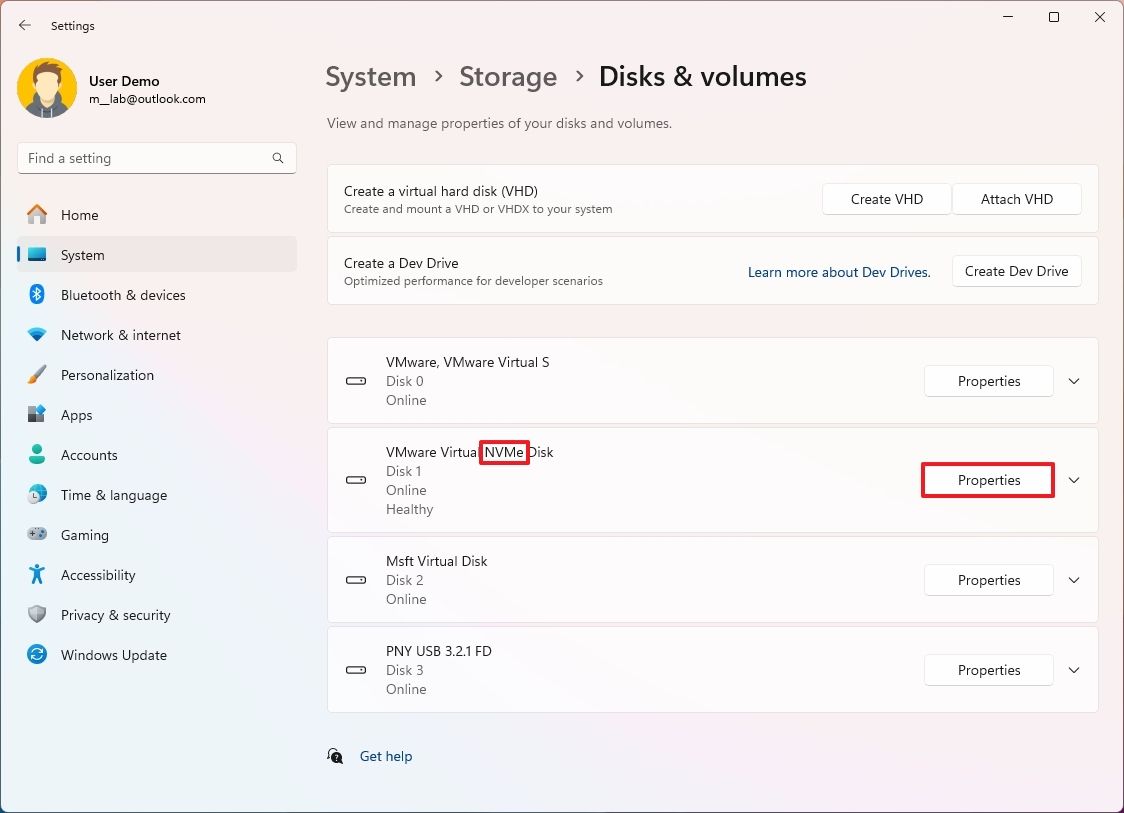
Task: Select the Gaming controller icon
Action: pos(36,535)
